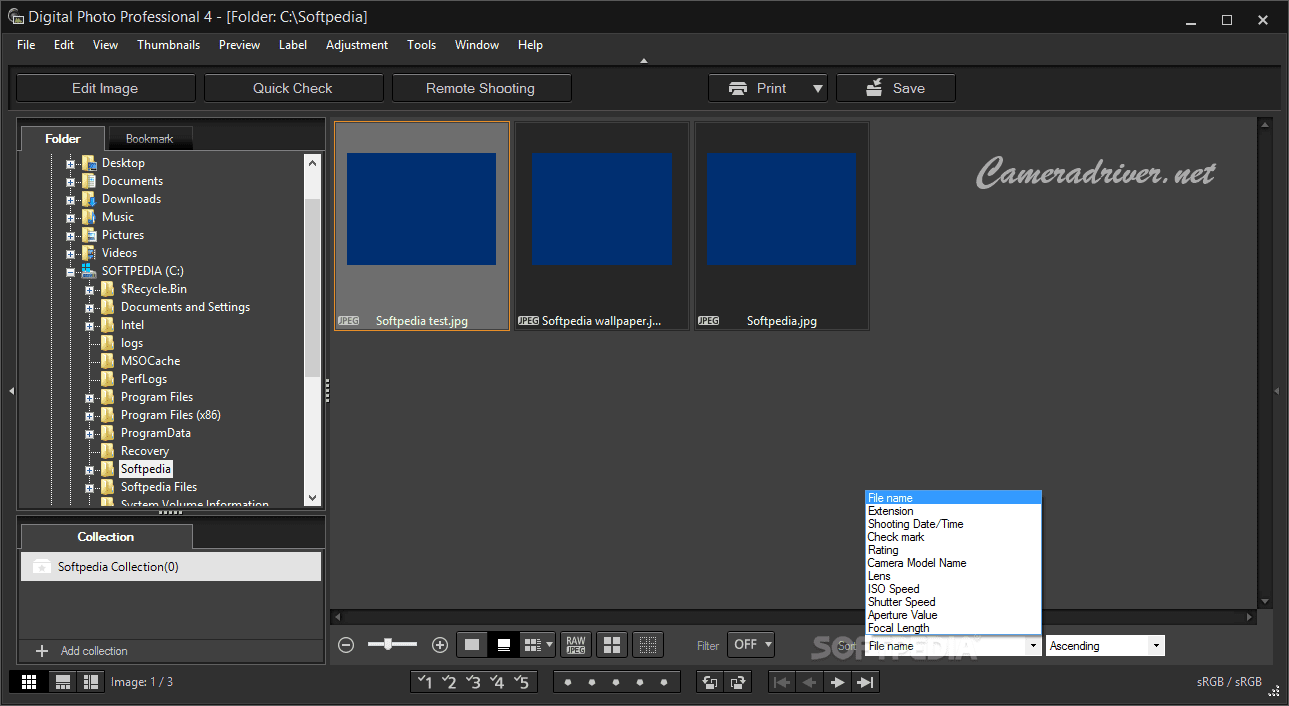Select the Softpedia.jpg thumbnail
The image size is (1289, 706).
(782, 226)
